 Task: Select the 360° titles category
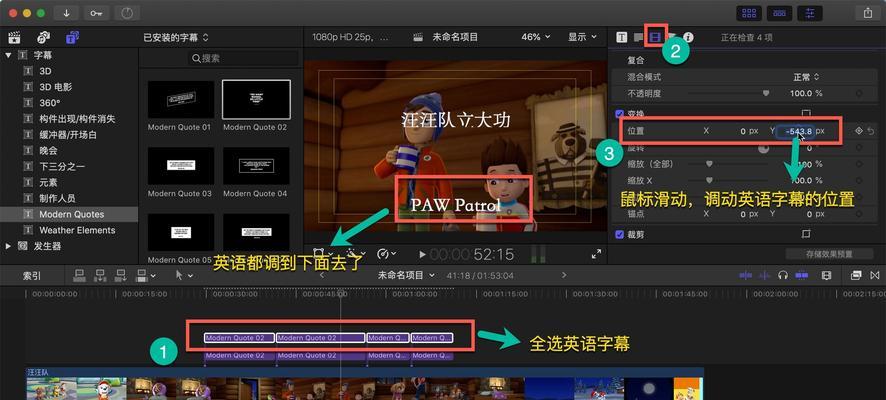coord(49,103)
